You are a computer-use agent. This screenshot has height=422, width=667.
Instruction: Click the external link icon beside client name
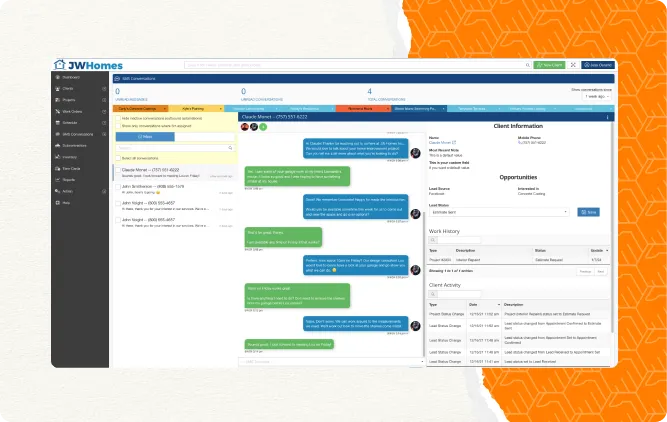pyautogui.click(x=454, y=143)
